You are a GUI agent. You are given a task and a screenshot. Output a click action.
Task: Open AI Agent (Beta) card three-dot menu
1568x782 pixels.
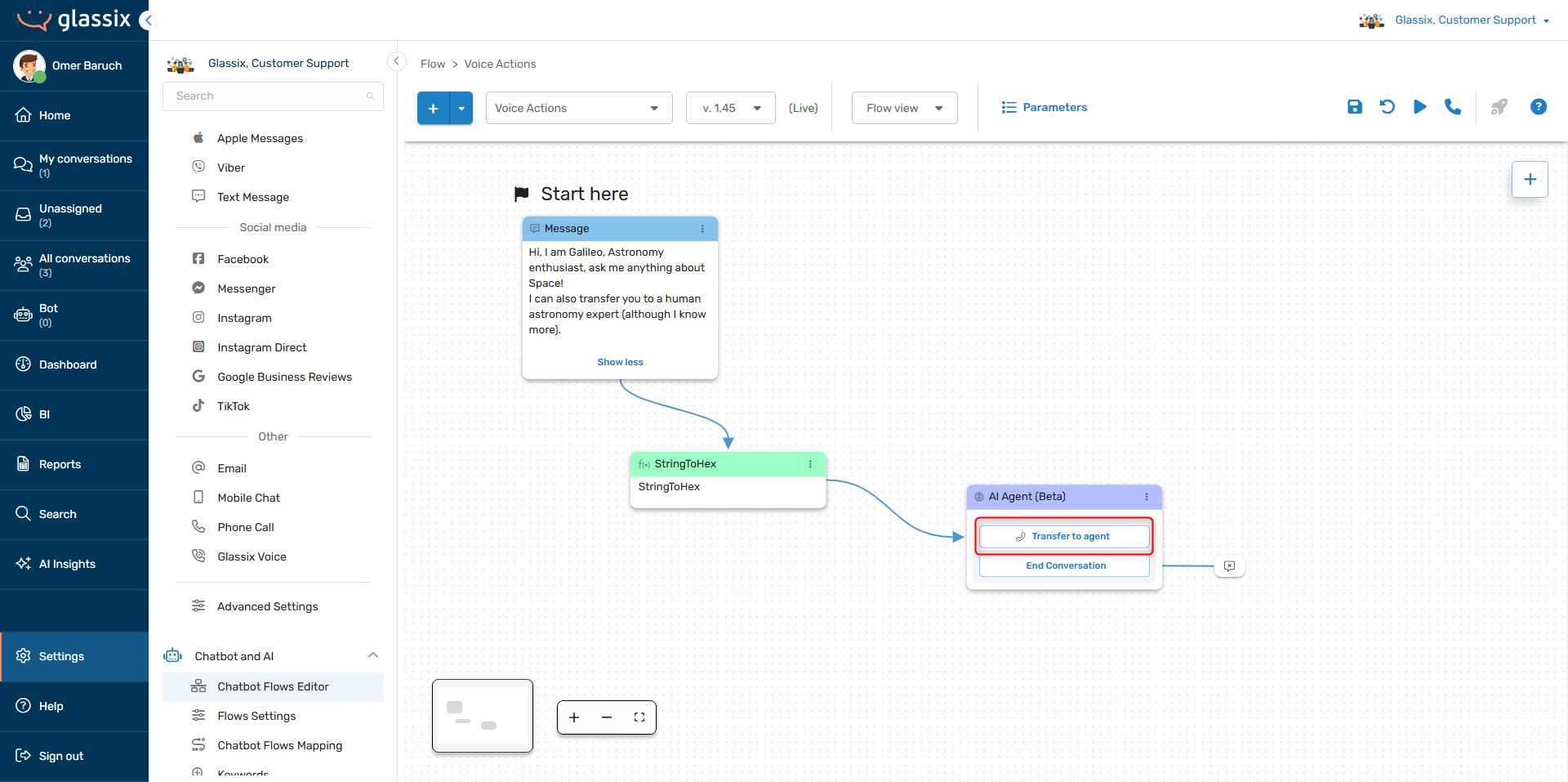pyautogui.click(x=1147, y=497)
